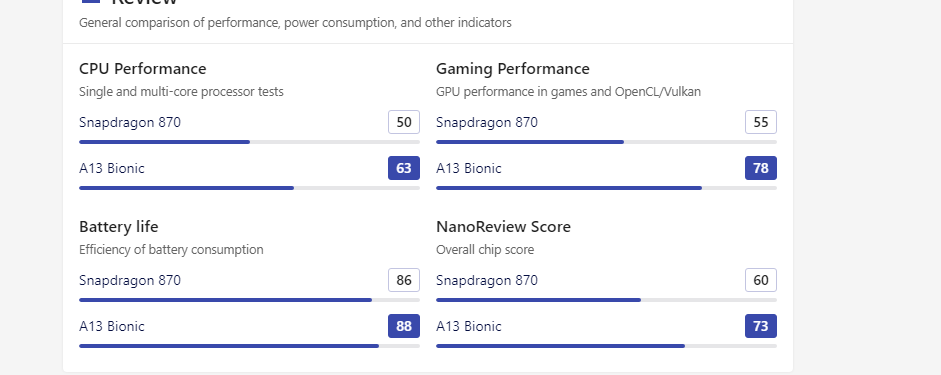The image size is (941, 375).
Task: Click the Gaming score badge 78
Action: 761,168
